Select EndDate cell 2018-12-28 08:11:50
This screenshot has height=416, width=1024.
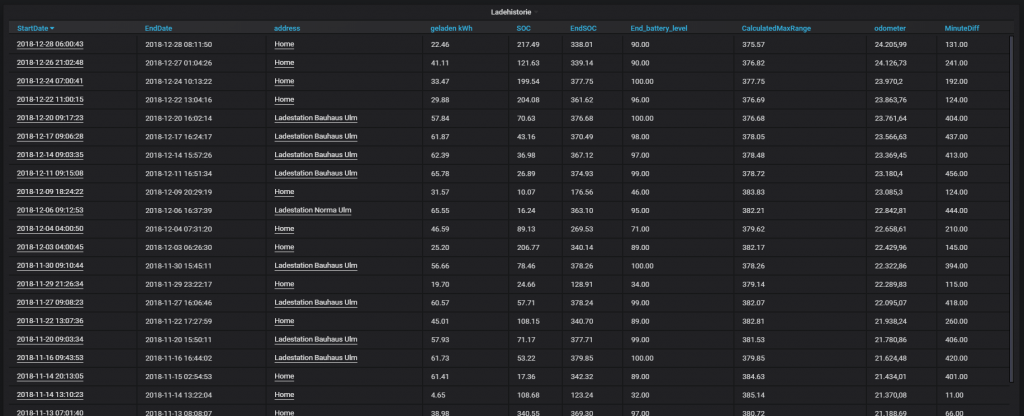(x=178, y=44)
